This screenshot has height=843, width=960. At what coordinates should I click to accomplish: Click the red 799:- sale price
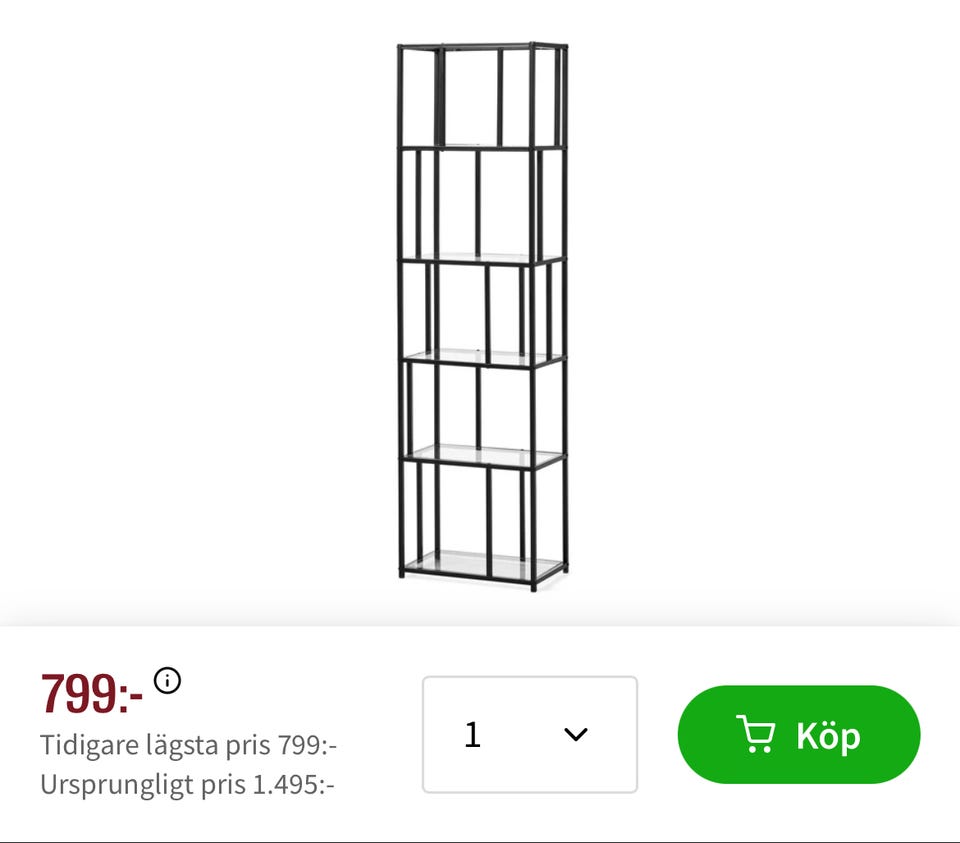[92, 693]
